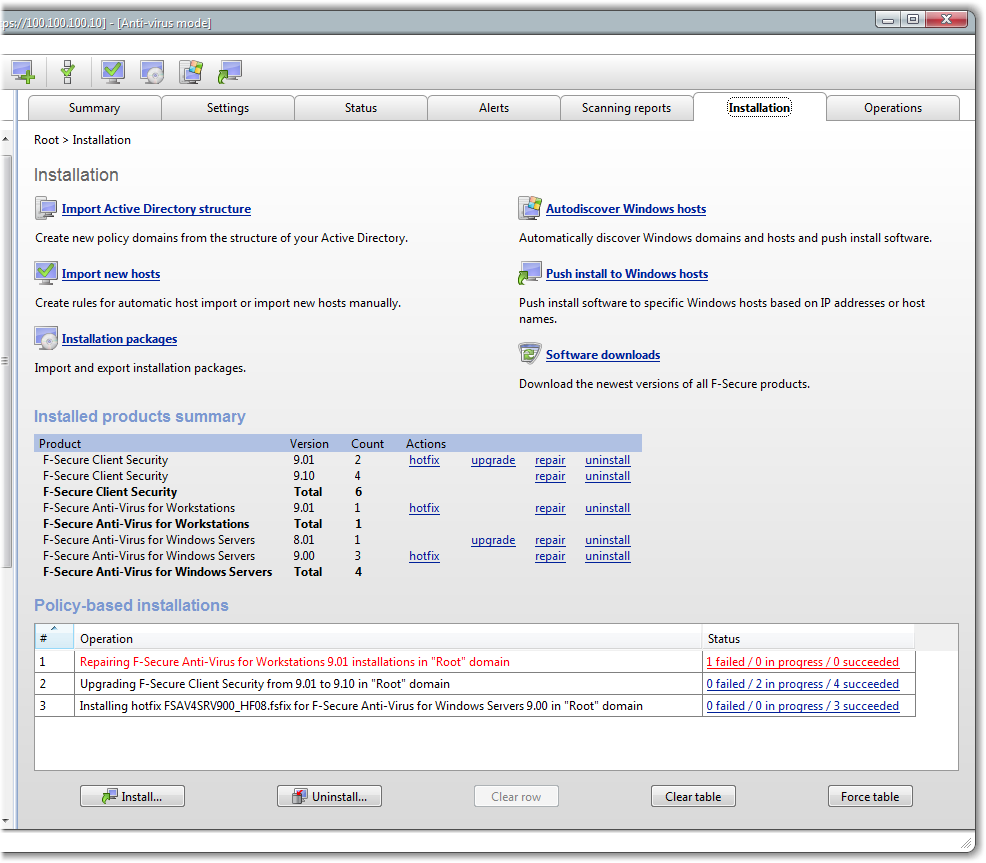Click repair for Client Security 9.01
Viewport: 986px width, 863px height.
(x=550, y=460)
